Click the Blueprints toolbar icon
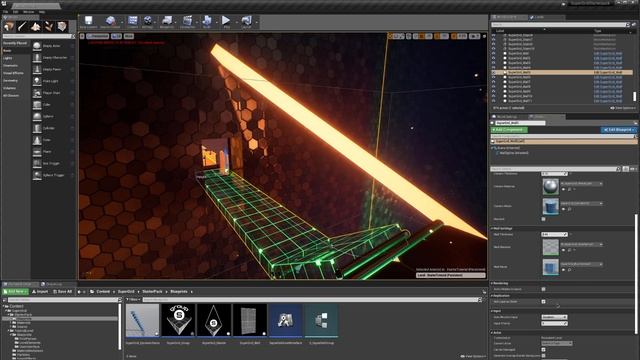This screenshot has height=360, width=640. pos(167,20)
